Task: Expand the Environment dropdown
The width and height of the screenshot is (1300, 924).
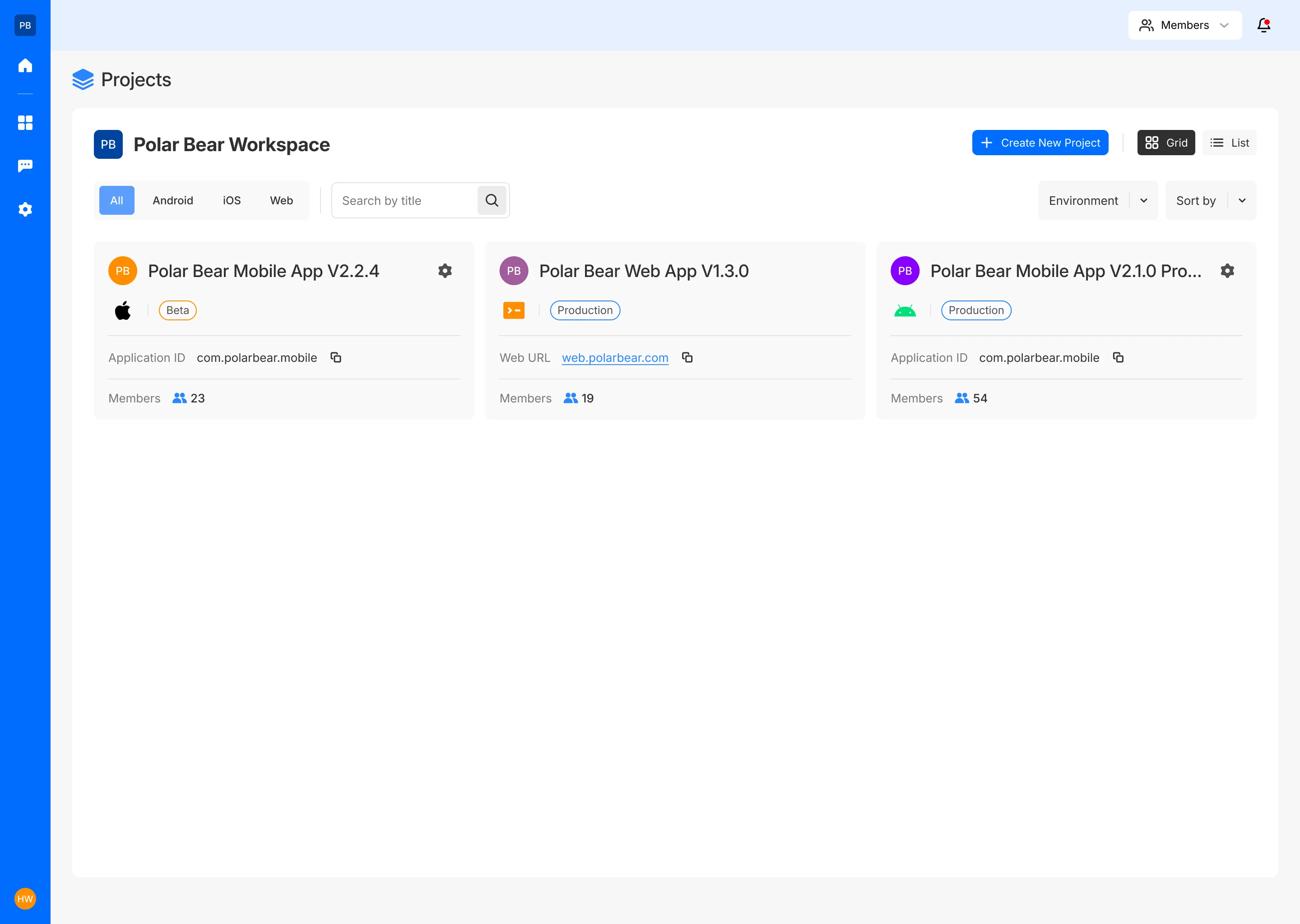Action: click(1097, 200)
